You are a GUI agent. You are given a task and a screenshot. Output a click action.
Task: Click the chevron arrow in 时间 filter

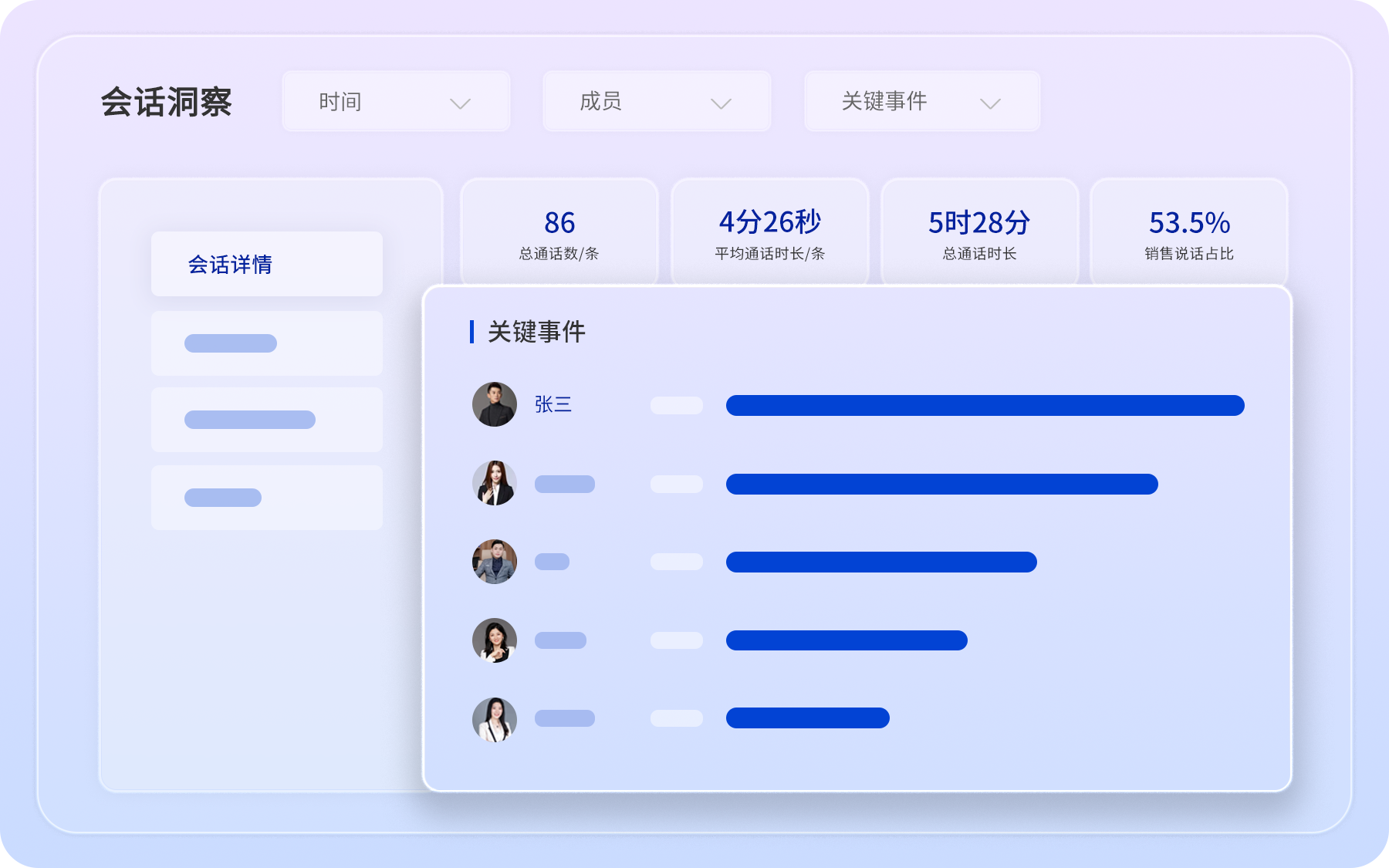460,103
